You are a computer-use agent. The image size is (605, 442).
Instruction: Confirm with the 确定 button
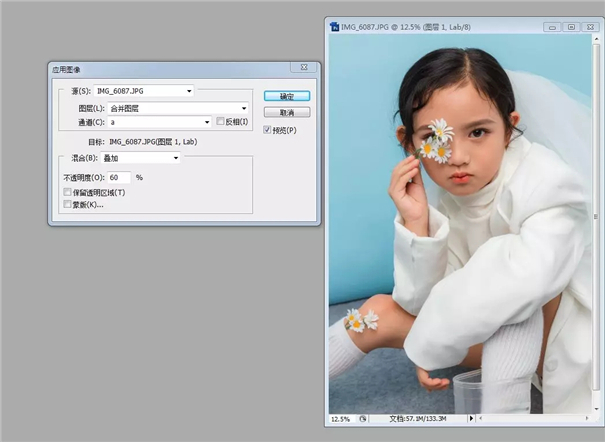[x=287, y=96]
